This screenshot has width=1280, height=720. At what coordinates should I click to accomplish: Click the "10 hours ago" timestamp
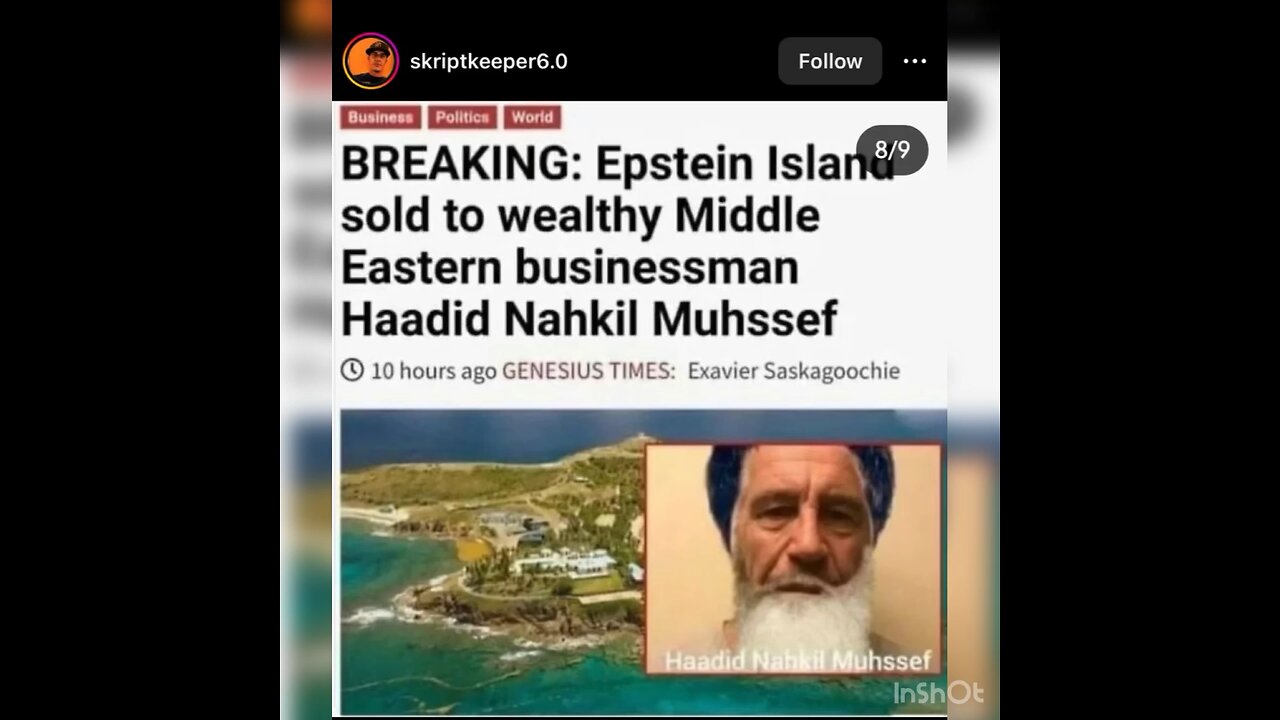point(434,371)
